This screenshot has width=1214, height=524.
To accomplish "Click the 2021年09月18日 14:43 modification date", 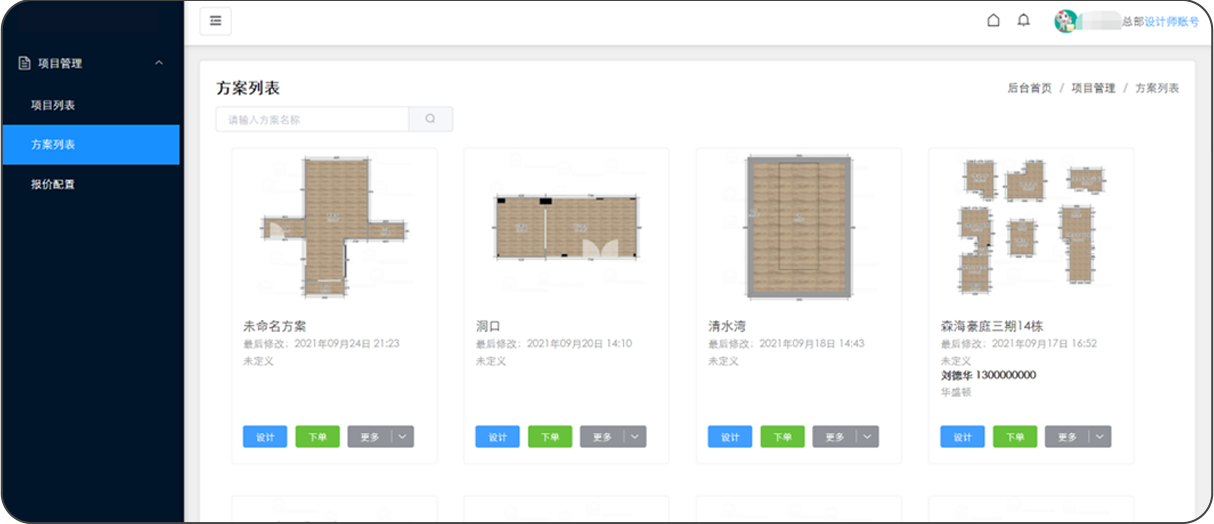I will (x=811, y=343).
